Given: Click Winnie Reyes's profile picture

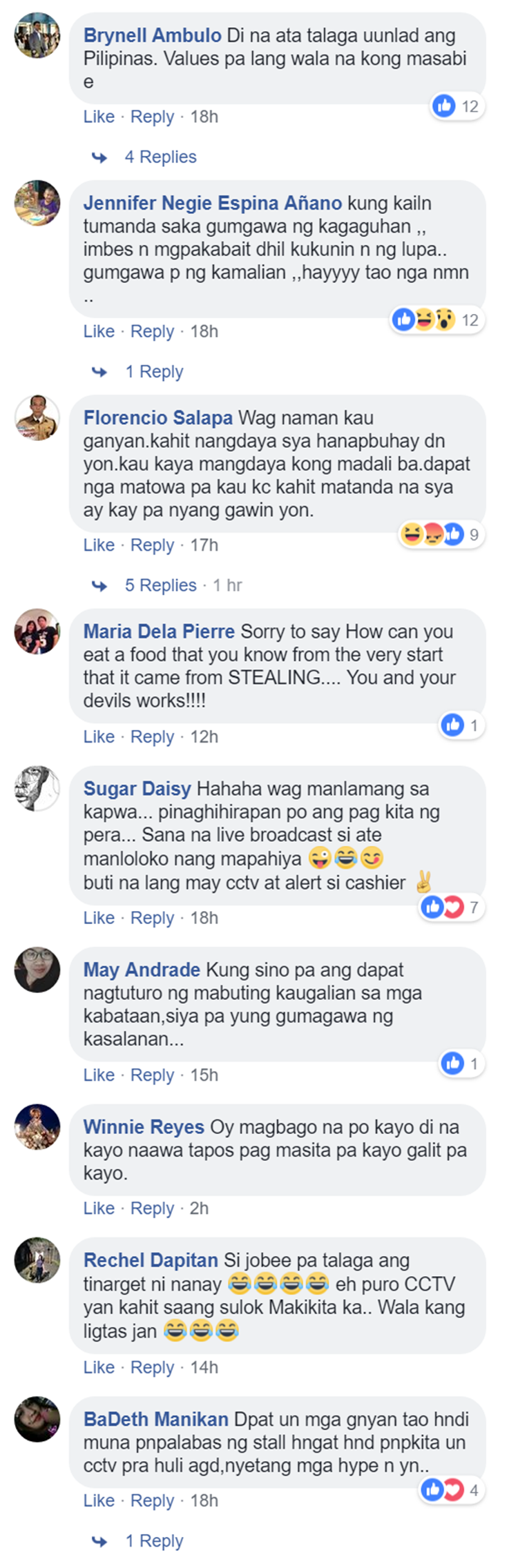Looking at the screenshot, I should (x=37, y=1127).
